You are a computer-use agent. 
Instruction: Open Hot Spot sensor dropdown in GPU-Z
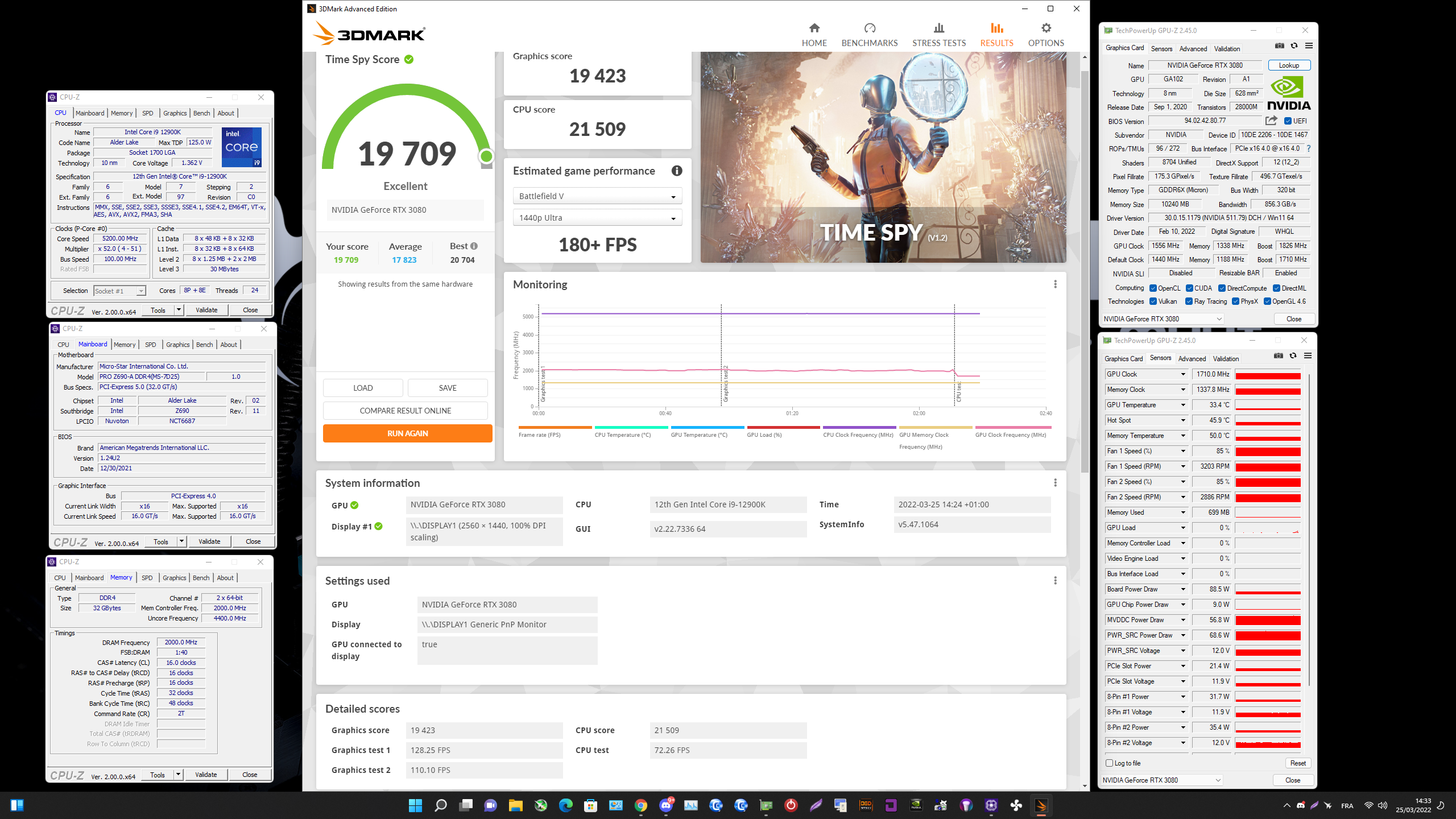[1183, 420]
